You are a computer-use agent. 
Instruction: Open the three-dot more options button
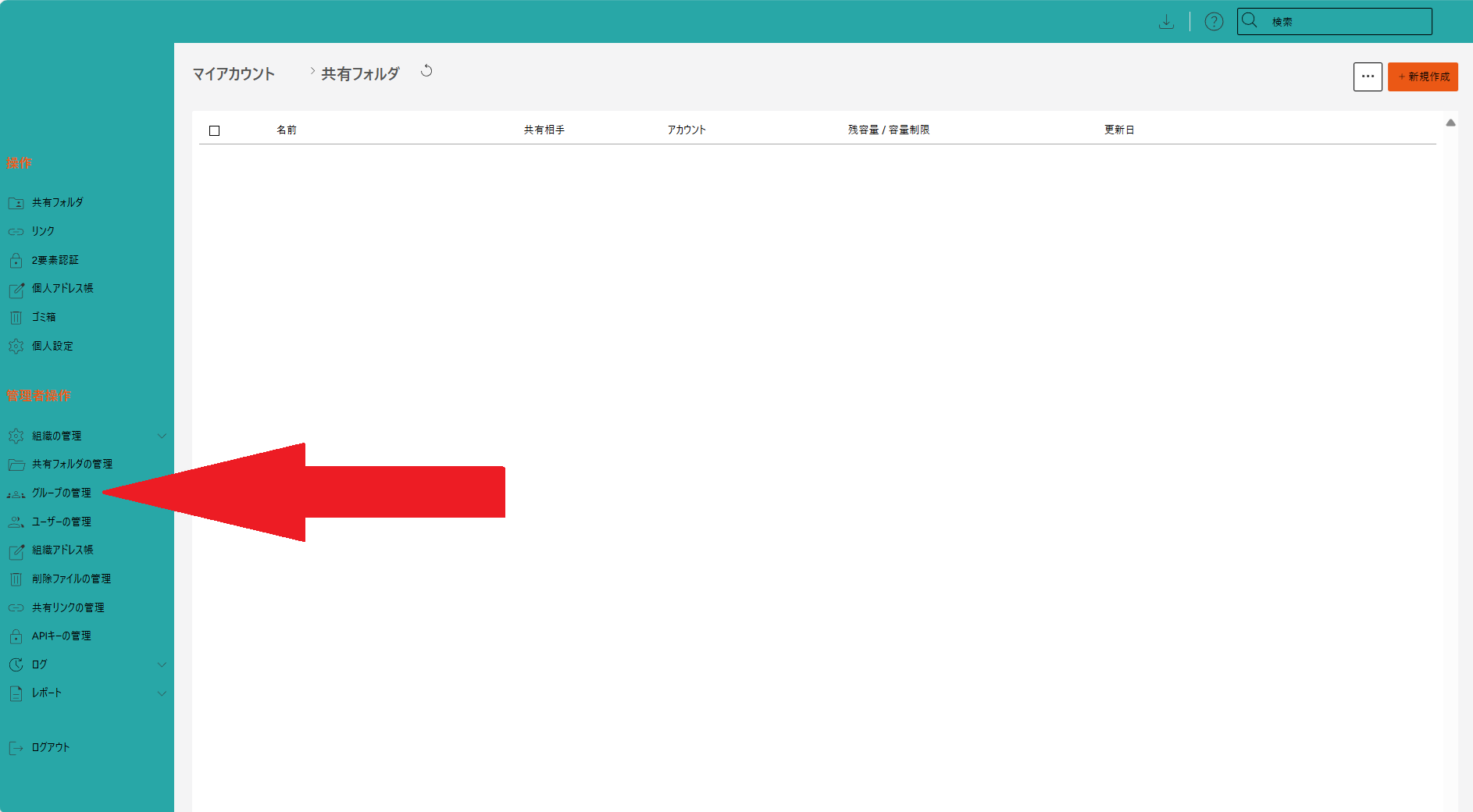pyautogui.click(x=1368, y=77)
